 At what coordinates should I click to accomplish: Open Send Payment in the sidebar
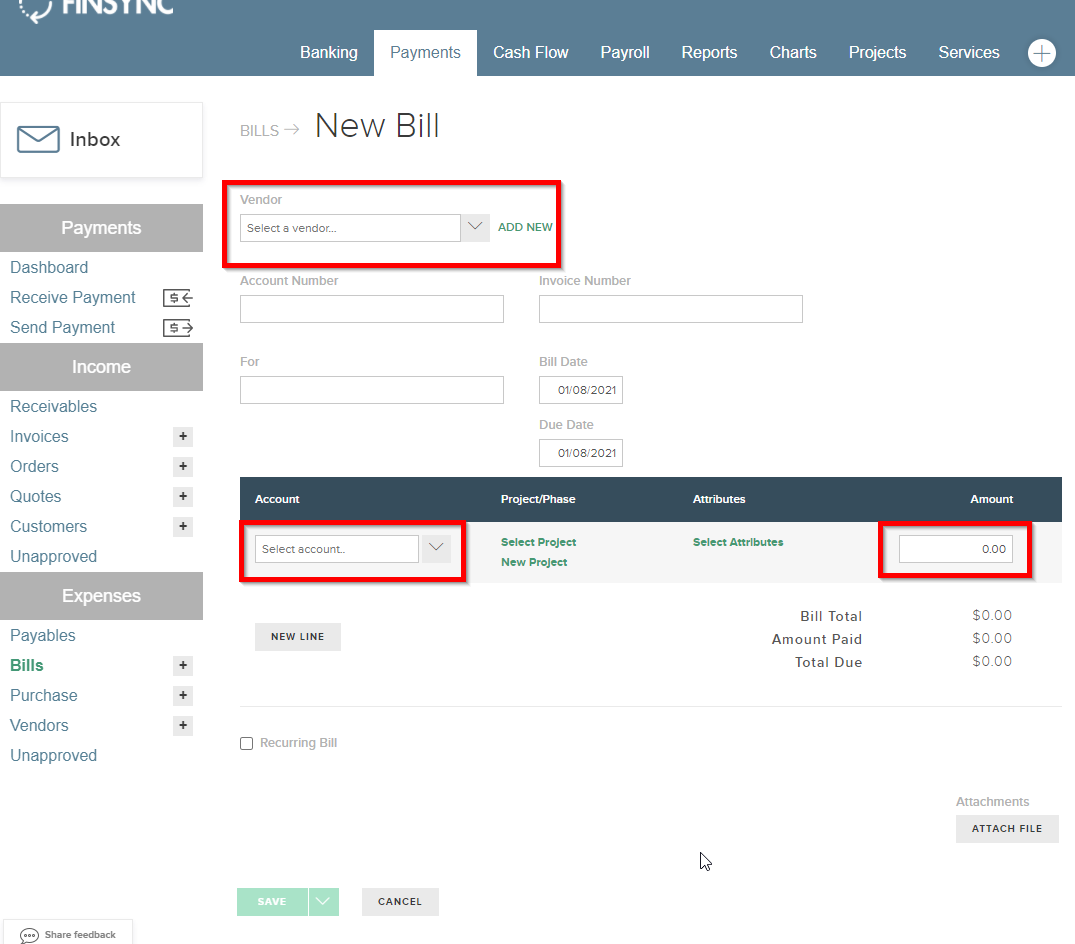coord(62,328)
